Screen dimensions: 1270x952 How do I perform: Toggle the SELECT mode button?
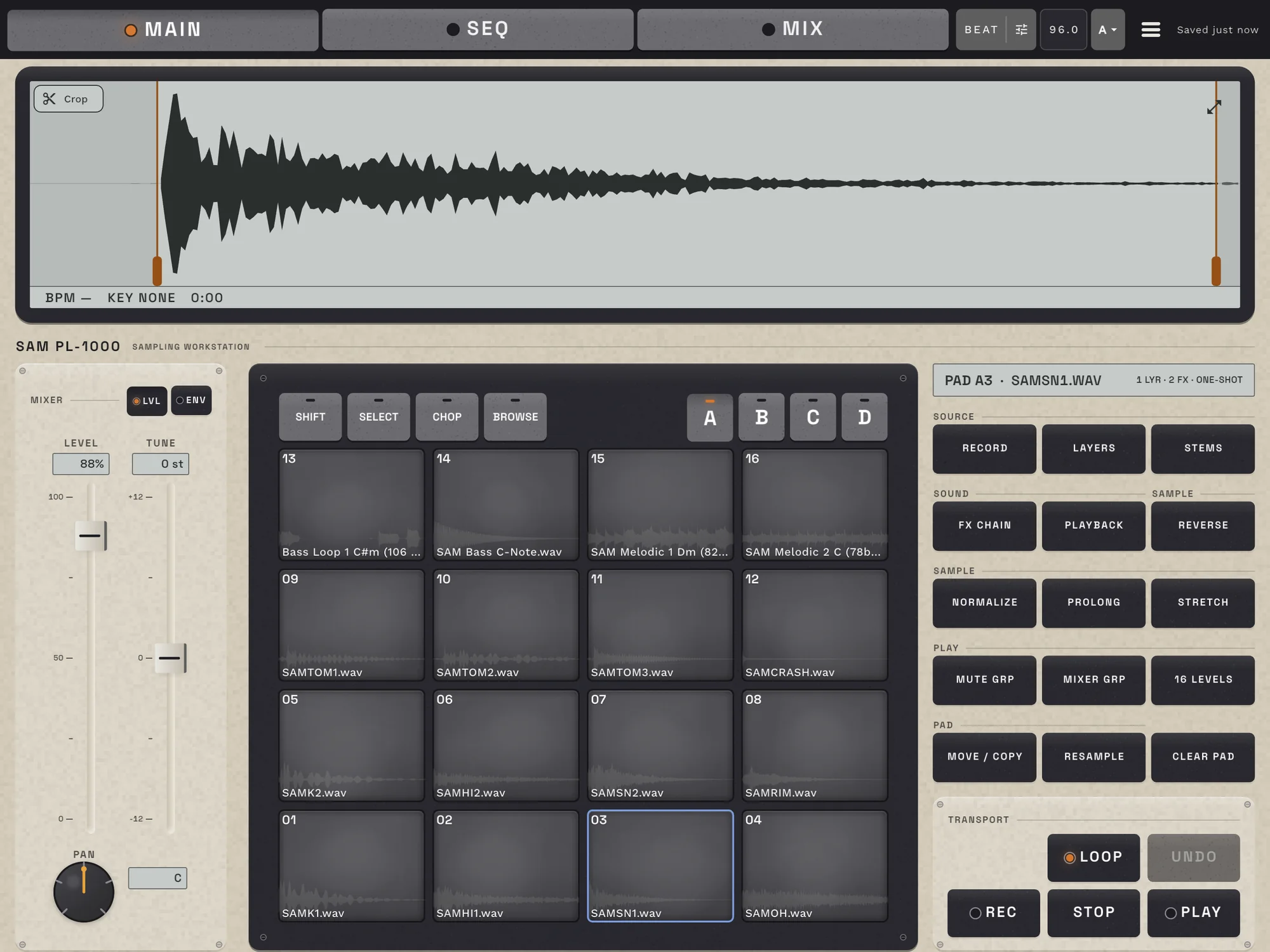click(378, 417)
